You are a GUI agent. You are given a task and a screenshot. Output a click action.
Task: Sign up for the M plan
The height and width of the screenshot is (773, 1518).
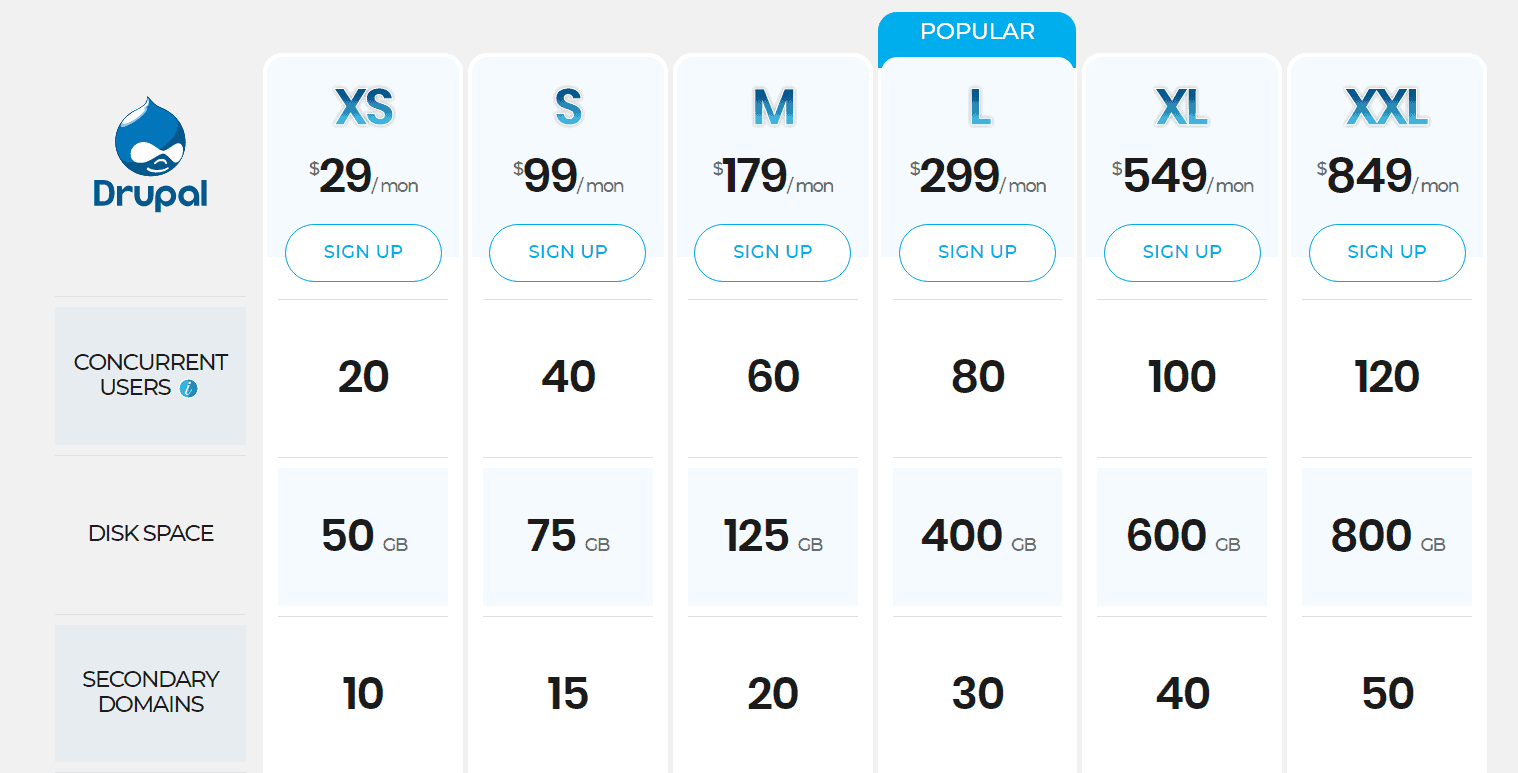(772, 253)
